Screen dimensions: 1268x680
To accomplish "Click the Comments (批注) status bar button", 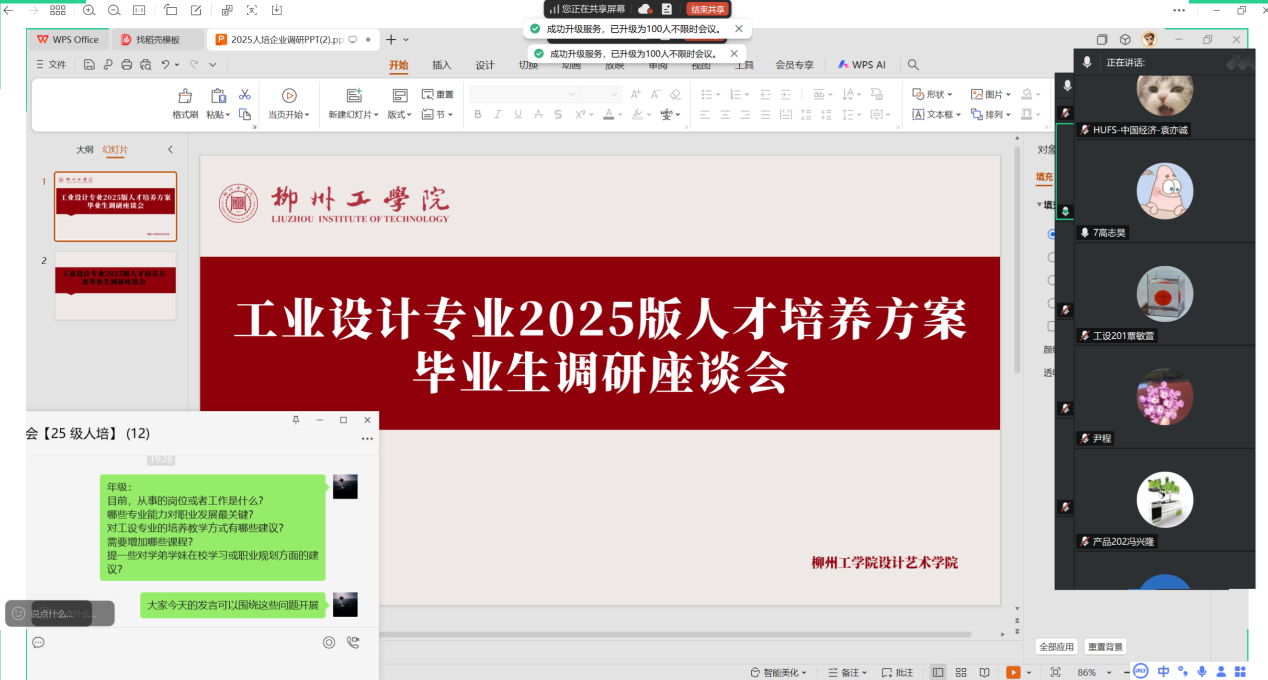I will pos(897,672).
